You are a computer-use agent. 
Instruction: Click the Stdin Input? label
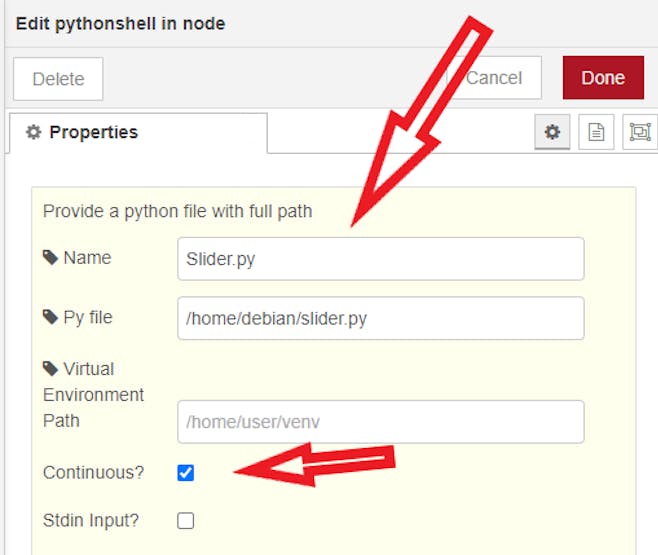[91, 521]
